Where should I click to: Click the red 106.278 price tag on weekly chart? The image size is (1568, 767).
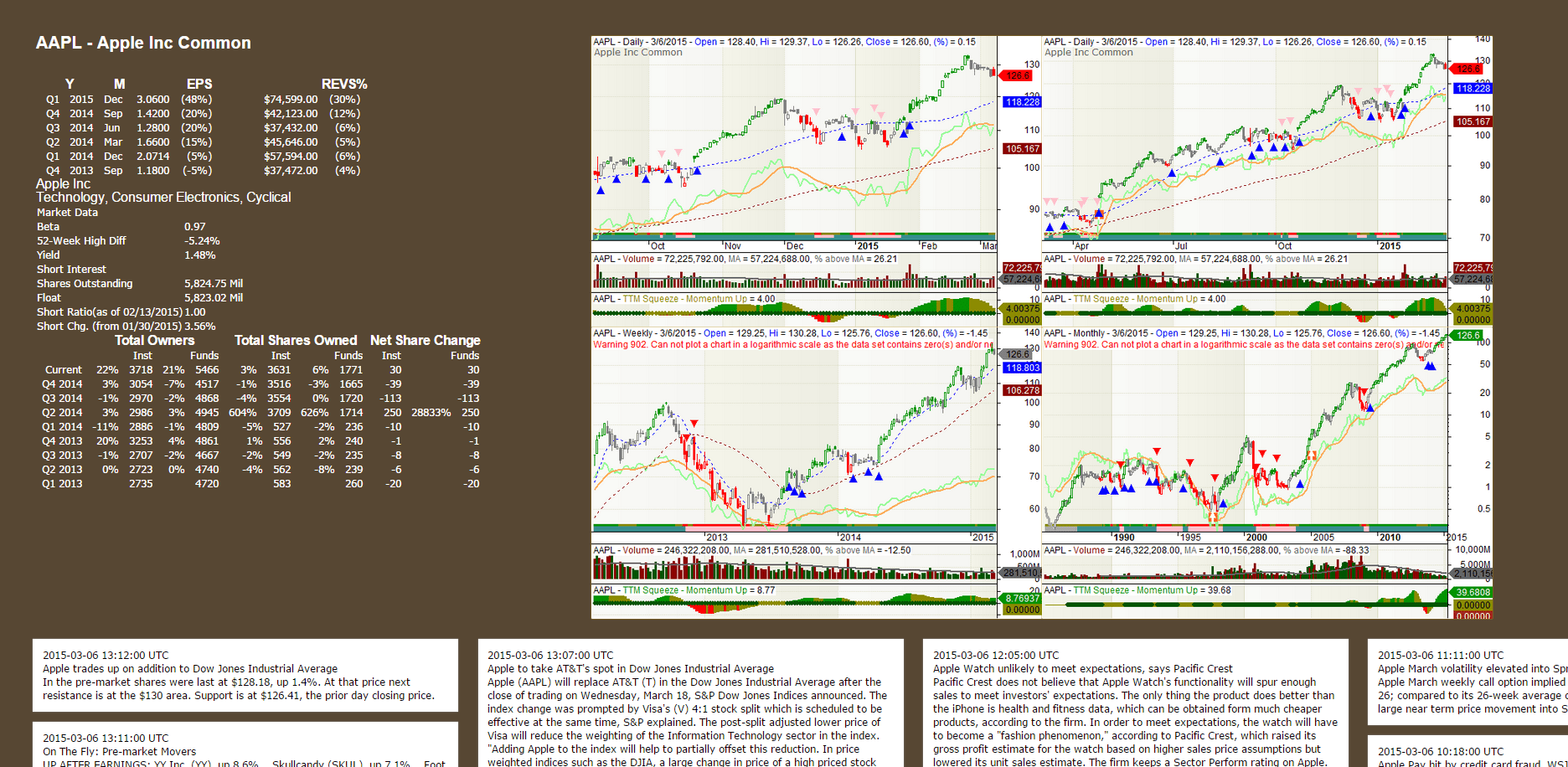tap(1022, 390)
